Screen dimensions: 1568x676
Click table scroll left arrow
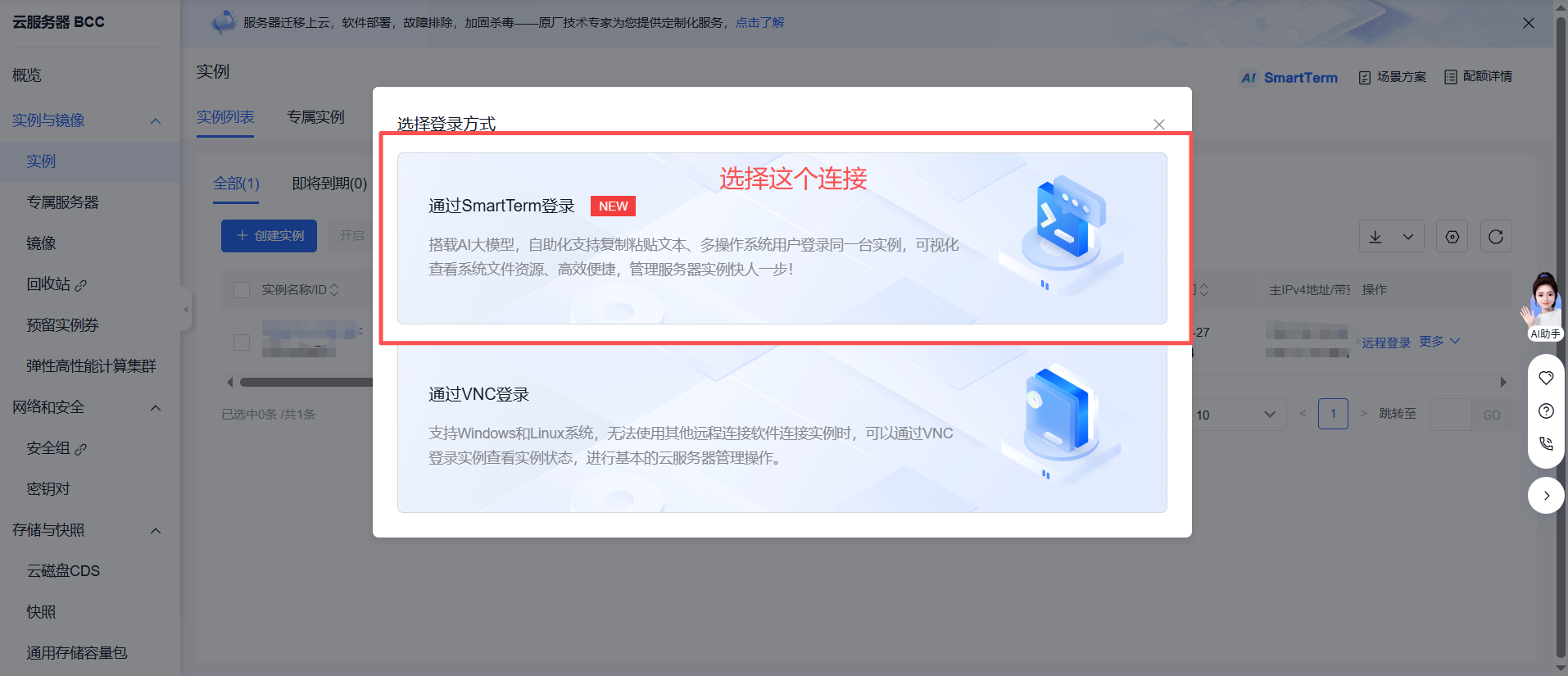coord(229,382)
